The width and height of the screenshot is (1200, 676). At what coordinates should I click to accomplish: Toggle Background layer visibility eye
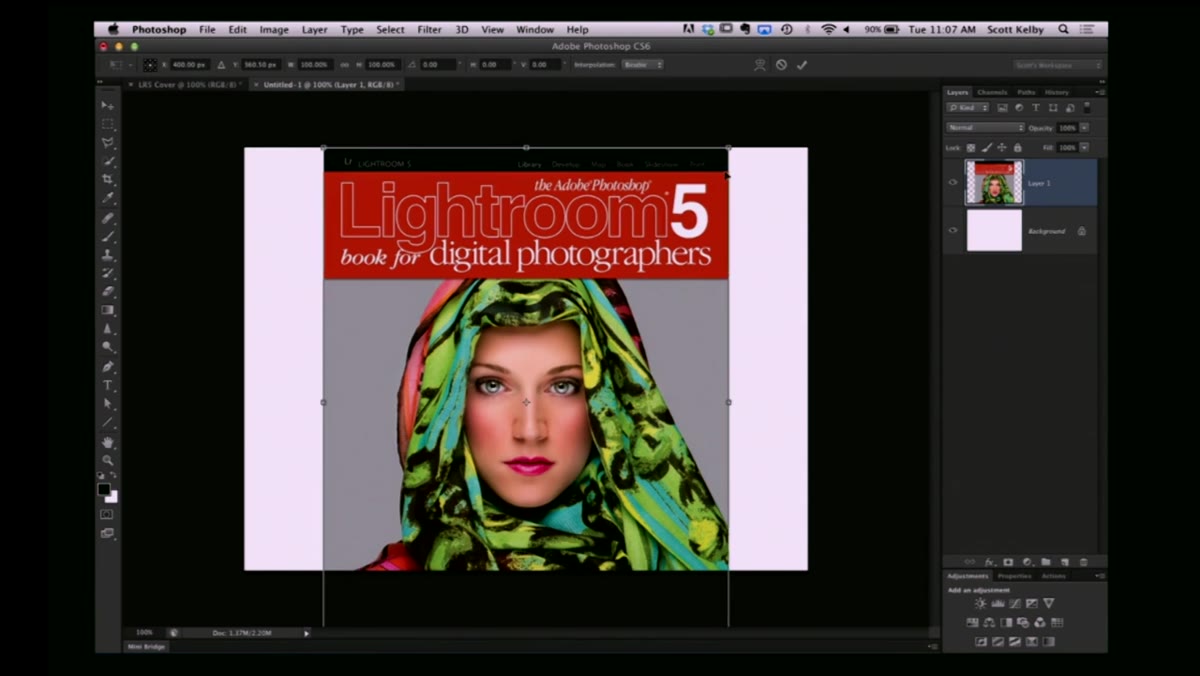[x=952, y=230]
